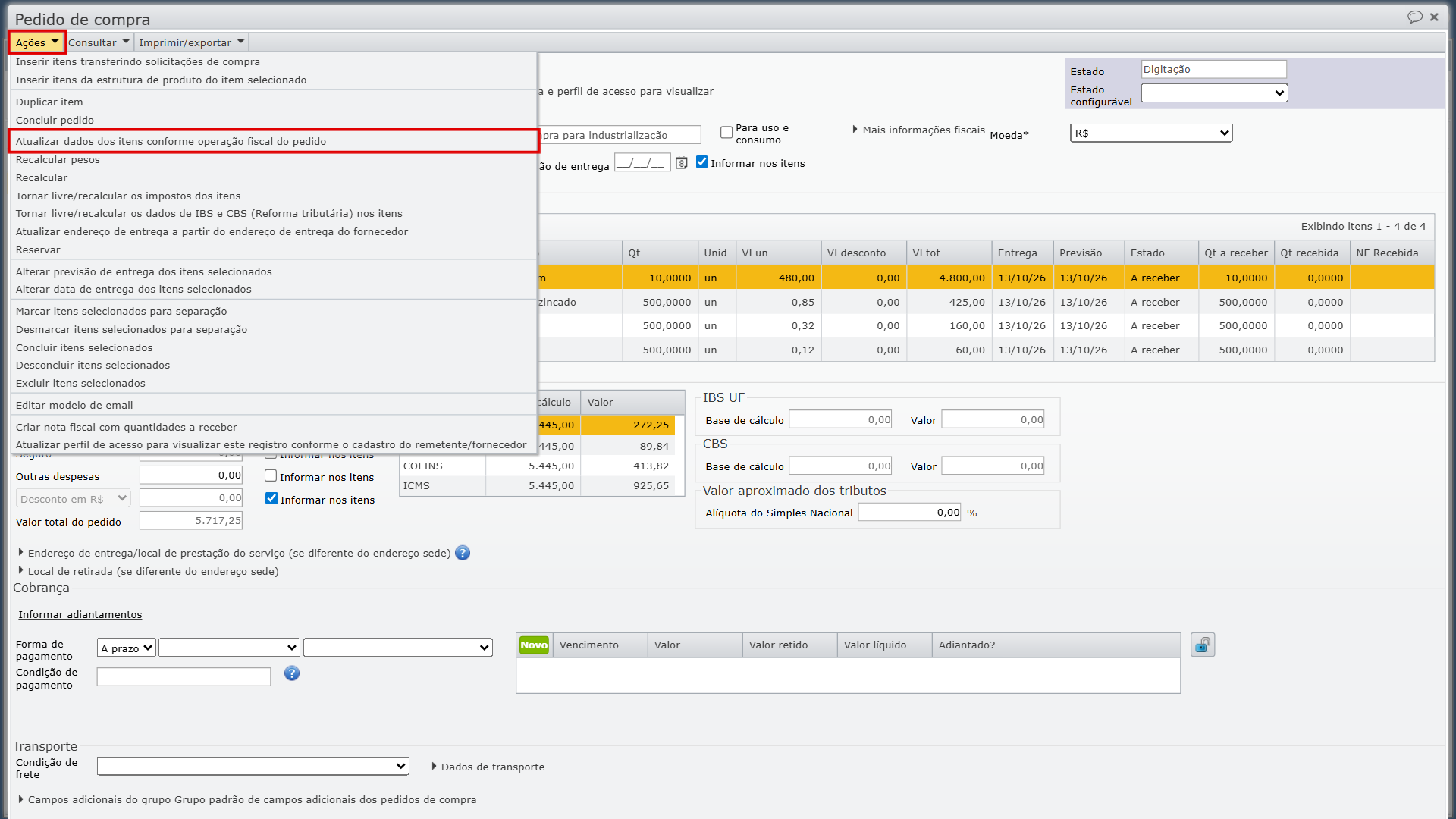
Task: Click the IBS UF Base de cálculo field
Action: [x=840, y=419]
